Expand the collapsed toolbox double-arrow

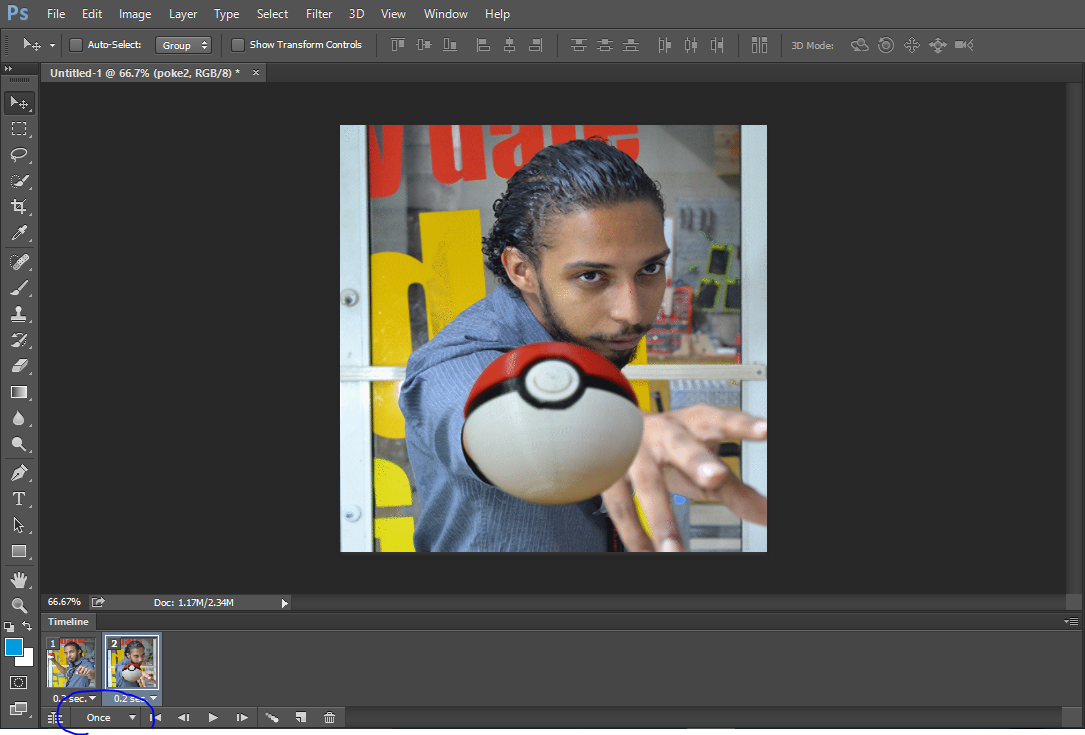coord(8,69)
